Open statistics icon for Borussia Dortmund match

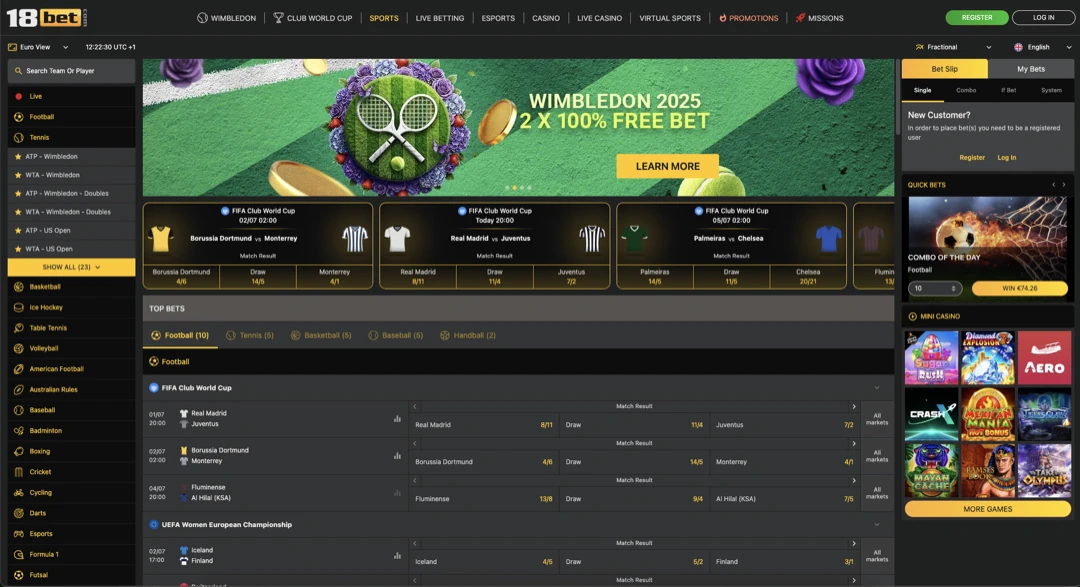click(397, 456)
